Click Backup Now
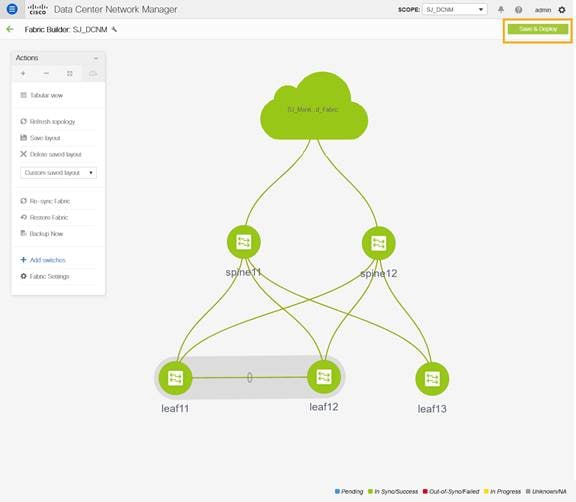Screen dimensions: 576x502 [42, 234]
